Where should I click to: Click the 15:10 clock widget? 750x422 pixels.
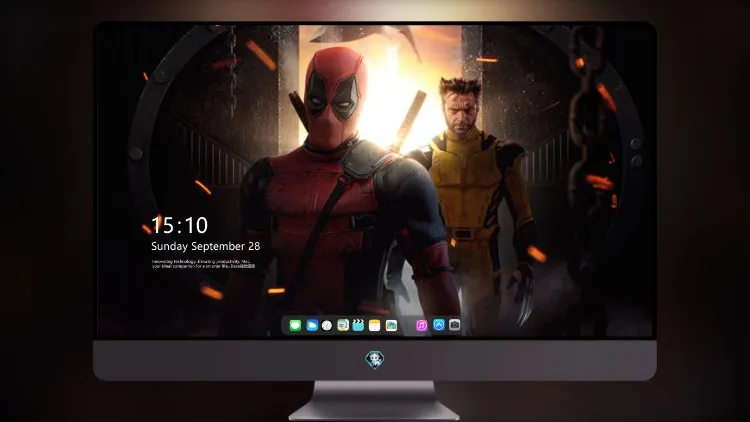pyautogui.click(x=179, y=225)
